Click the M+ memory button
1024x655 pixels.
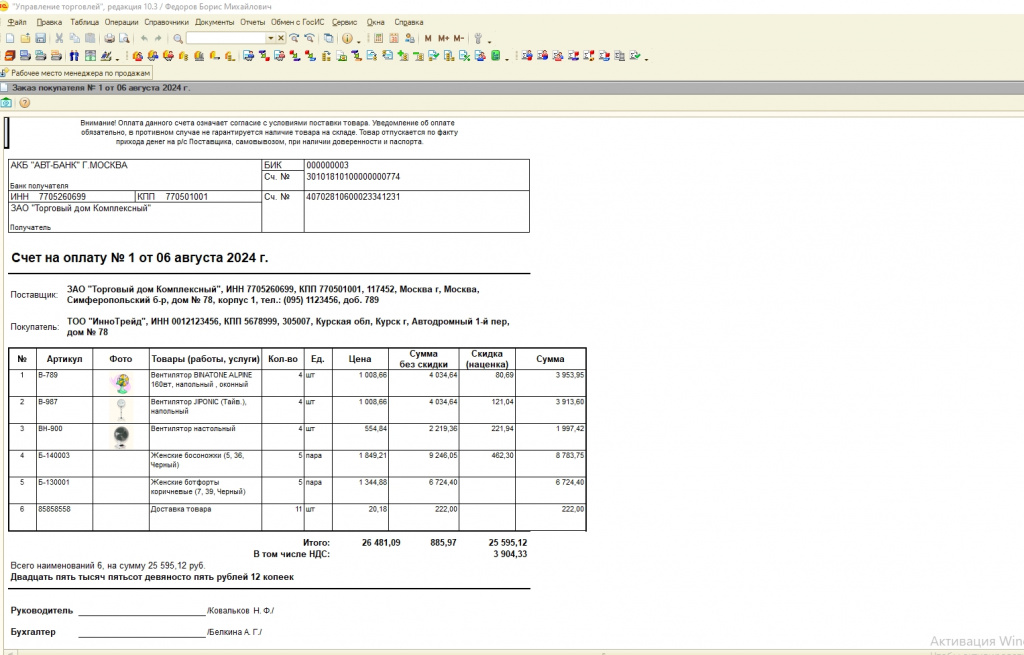(x=443, y=38)
